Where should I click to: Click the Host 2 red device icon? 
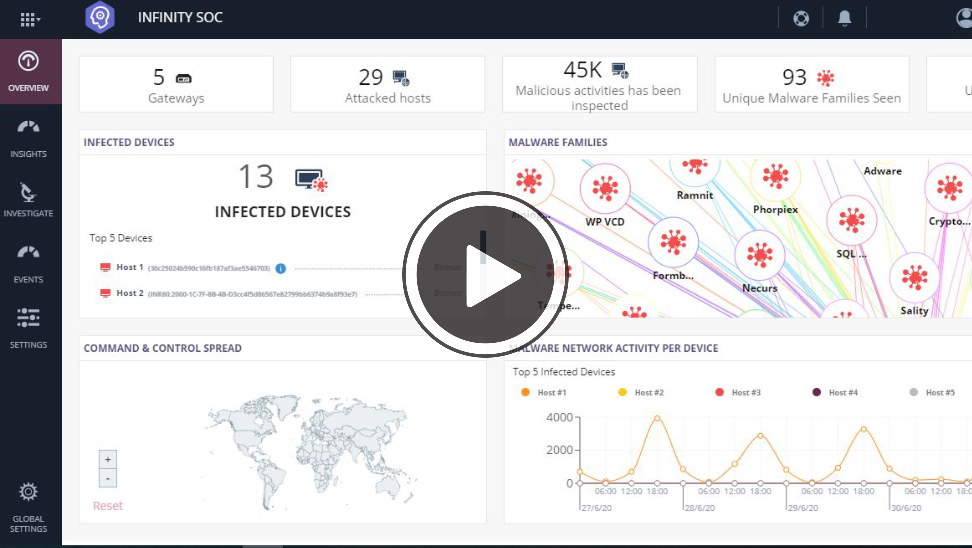point(105,293)
